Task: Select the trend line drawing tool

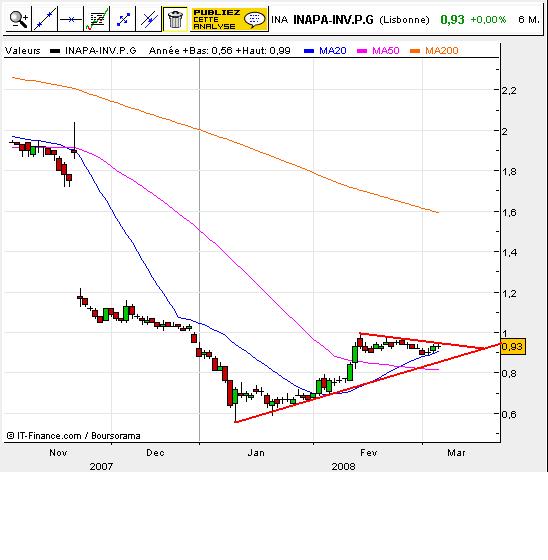Action: point(45,19)
